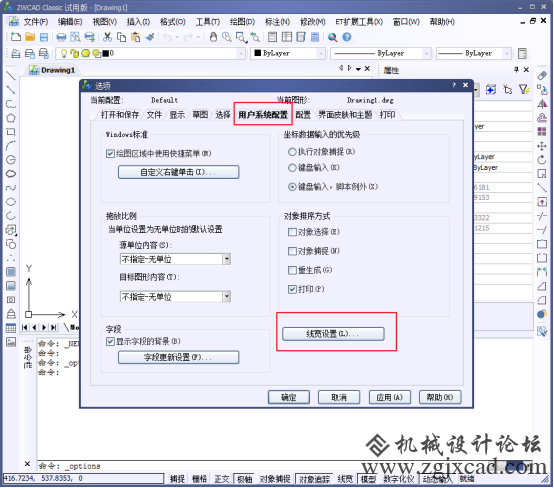This screenshot has width=554, height=488.
Task: Expand the redo history dropdown arrow
Action: coord(198,37)
